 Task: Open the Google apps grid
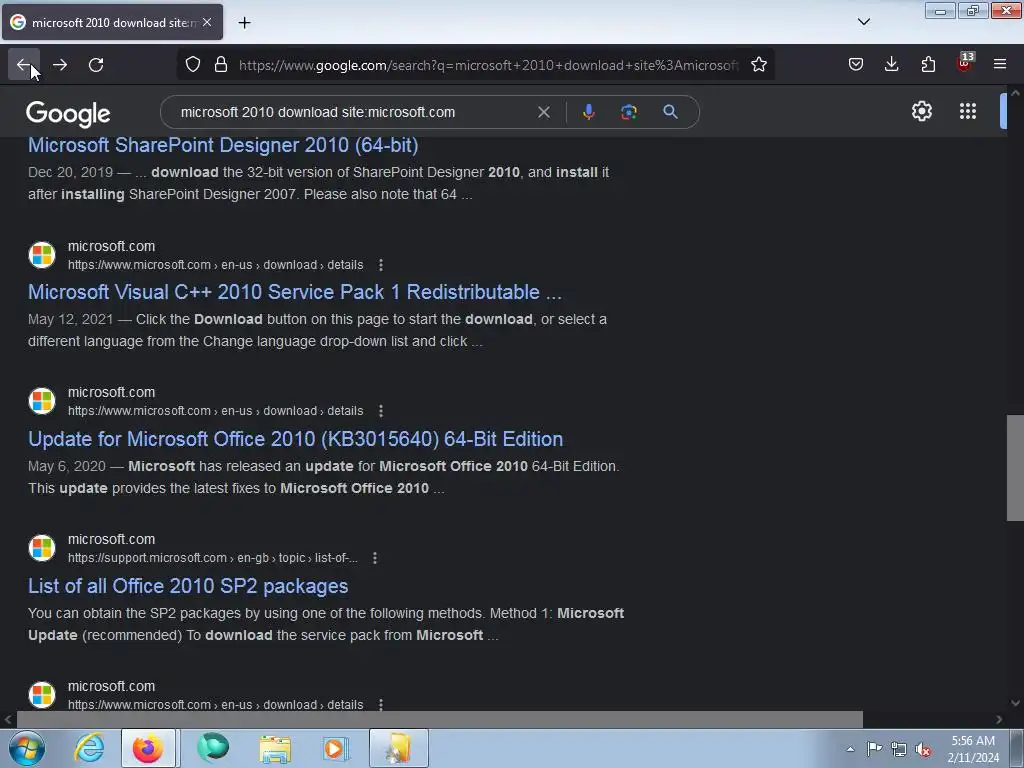coord(968,111)
